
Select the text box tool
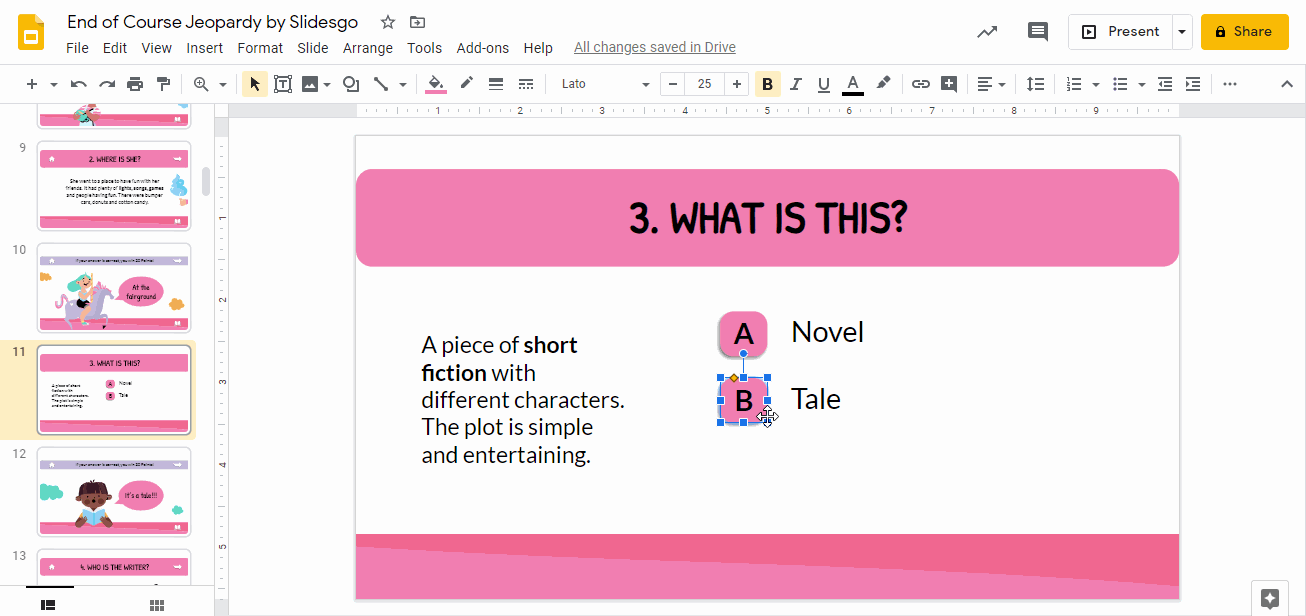[282, 84]
